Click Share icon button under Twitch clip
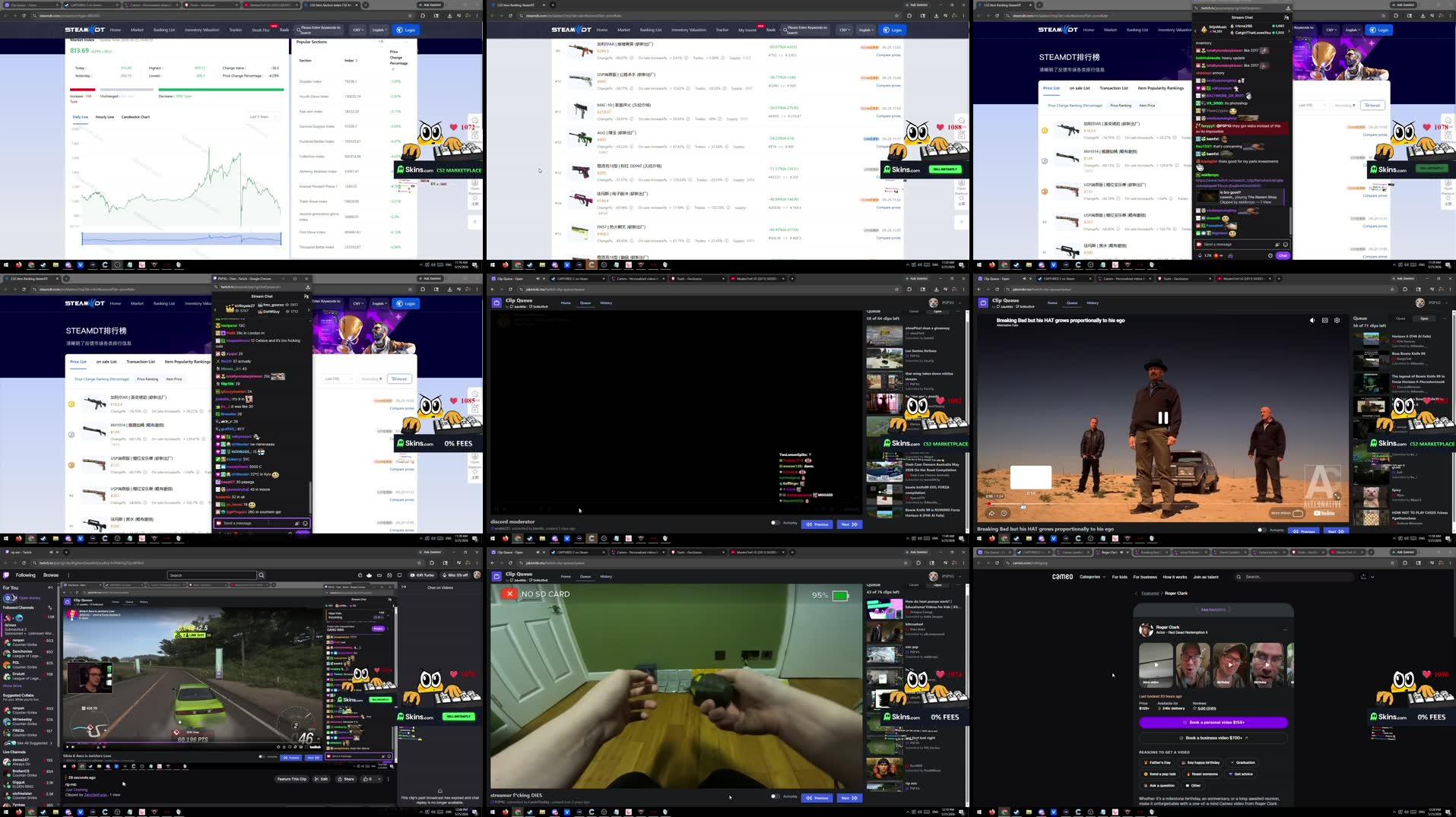Viewport: 1456px width, 817px height. 345,779
